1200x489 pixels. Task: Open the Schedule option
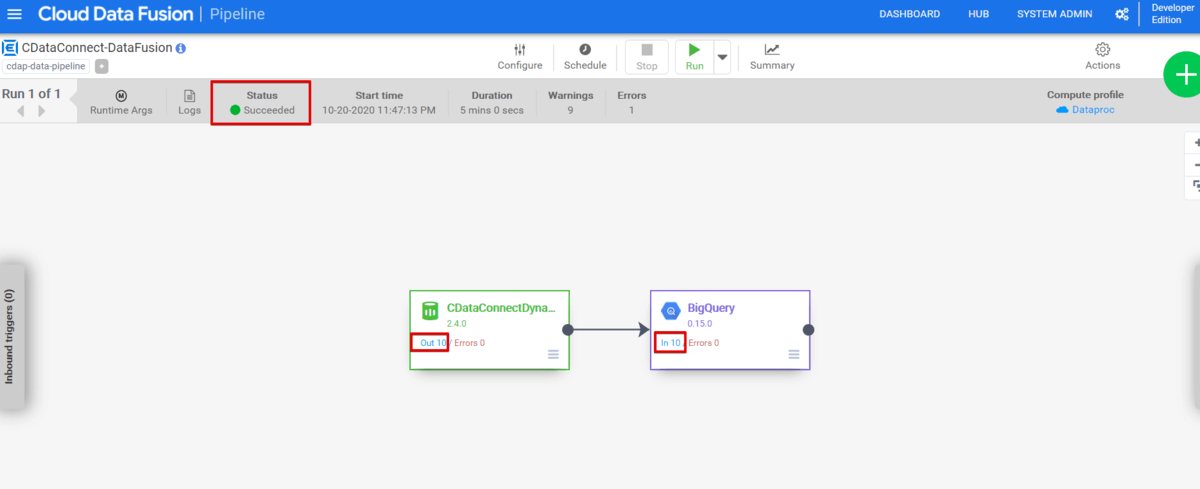(x=585, y=57)
